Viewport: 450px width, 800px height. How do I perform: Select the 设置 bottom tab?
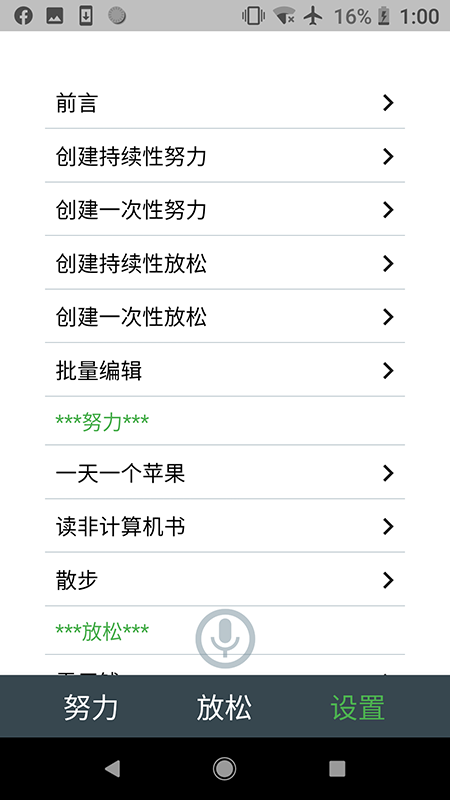pos(358,707)
